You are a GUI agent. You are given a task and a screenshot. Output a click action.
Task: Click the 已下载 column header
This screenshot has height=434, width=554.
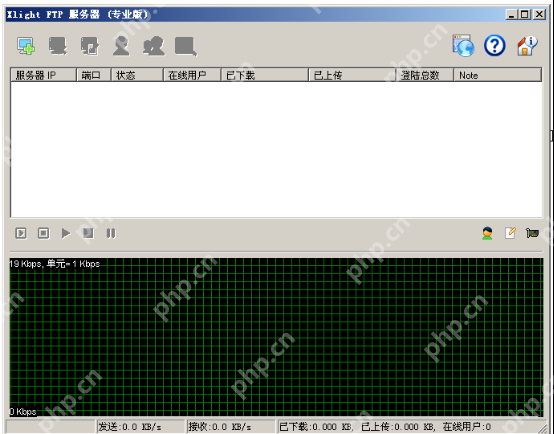pos(265,75)
